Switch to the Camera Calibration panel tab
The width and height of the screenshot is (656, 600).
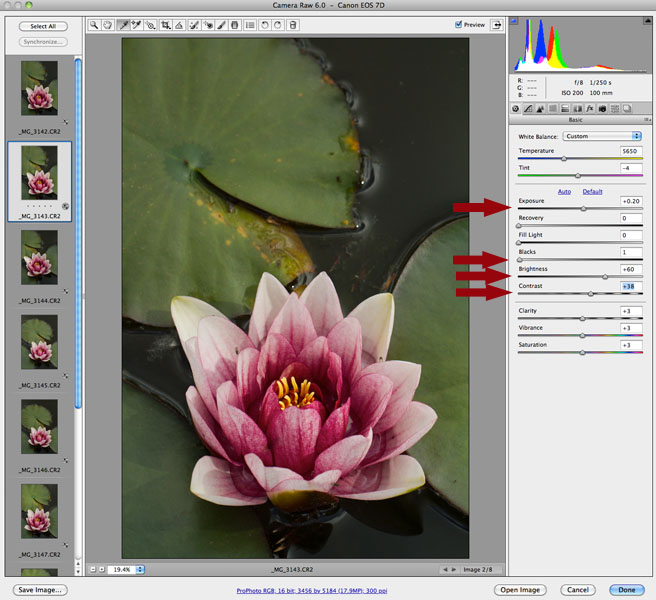coord(602,109)
